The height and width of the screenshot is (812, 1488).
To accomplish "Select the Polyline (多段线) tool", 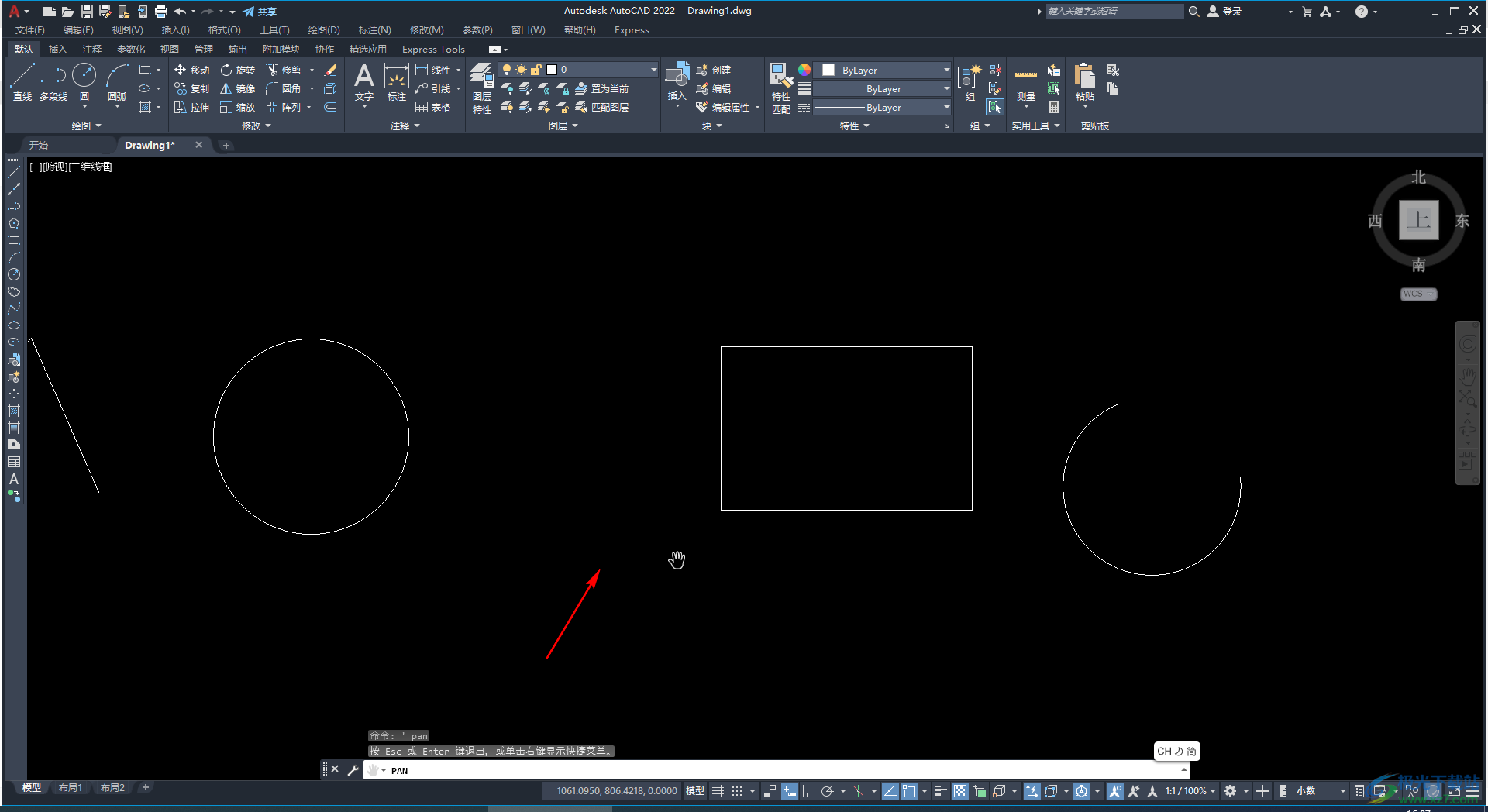I will [x=53, y=82].
